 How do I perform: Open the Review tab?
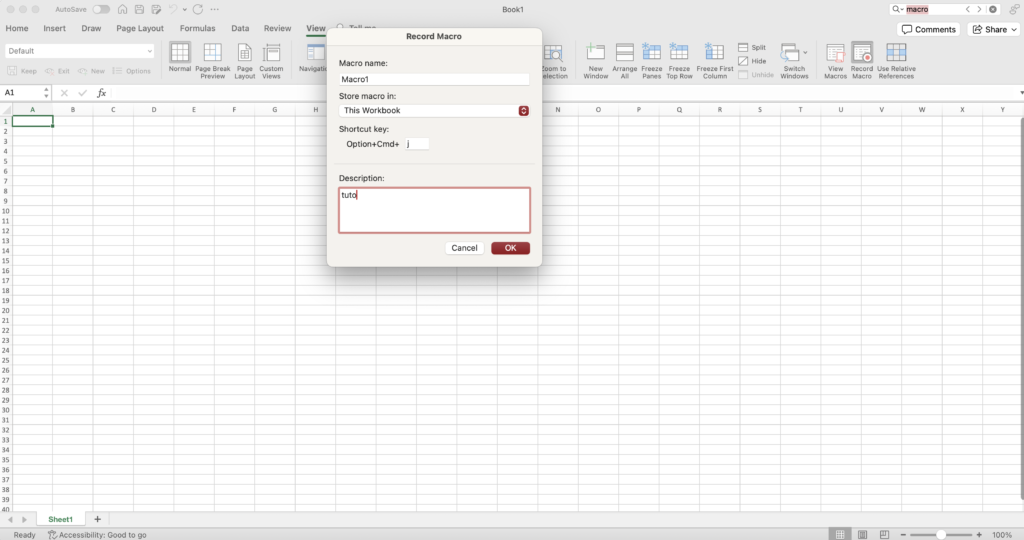(x=277, y=28)
